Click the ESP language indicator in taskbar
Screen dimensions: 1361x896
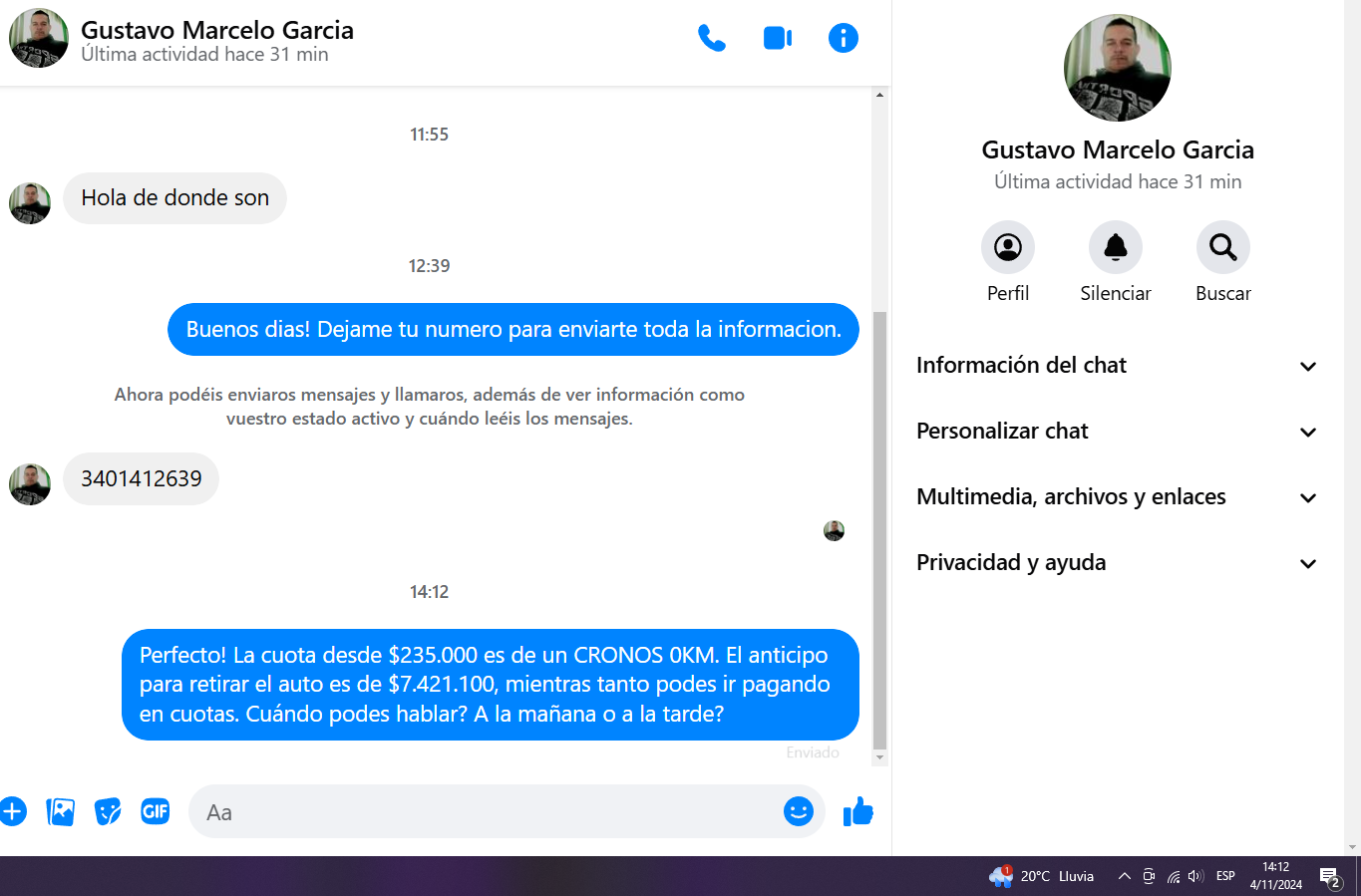click(x=1226, y=876)
